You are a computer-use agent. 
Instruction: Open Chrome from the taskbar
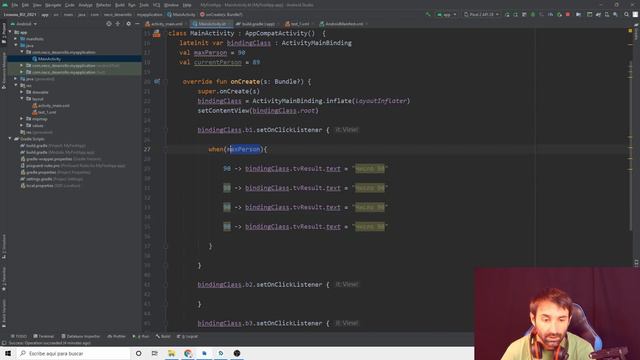pos(188,353)
